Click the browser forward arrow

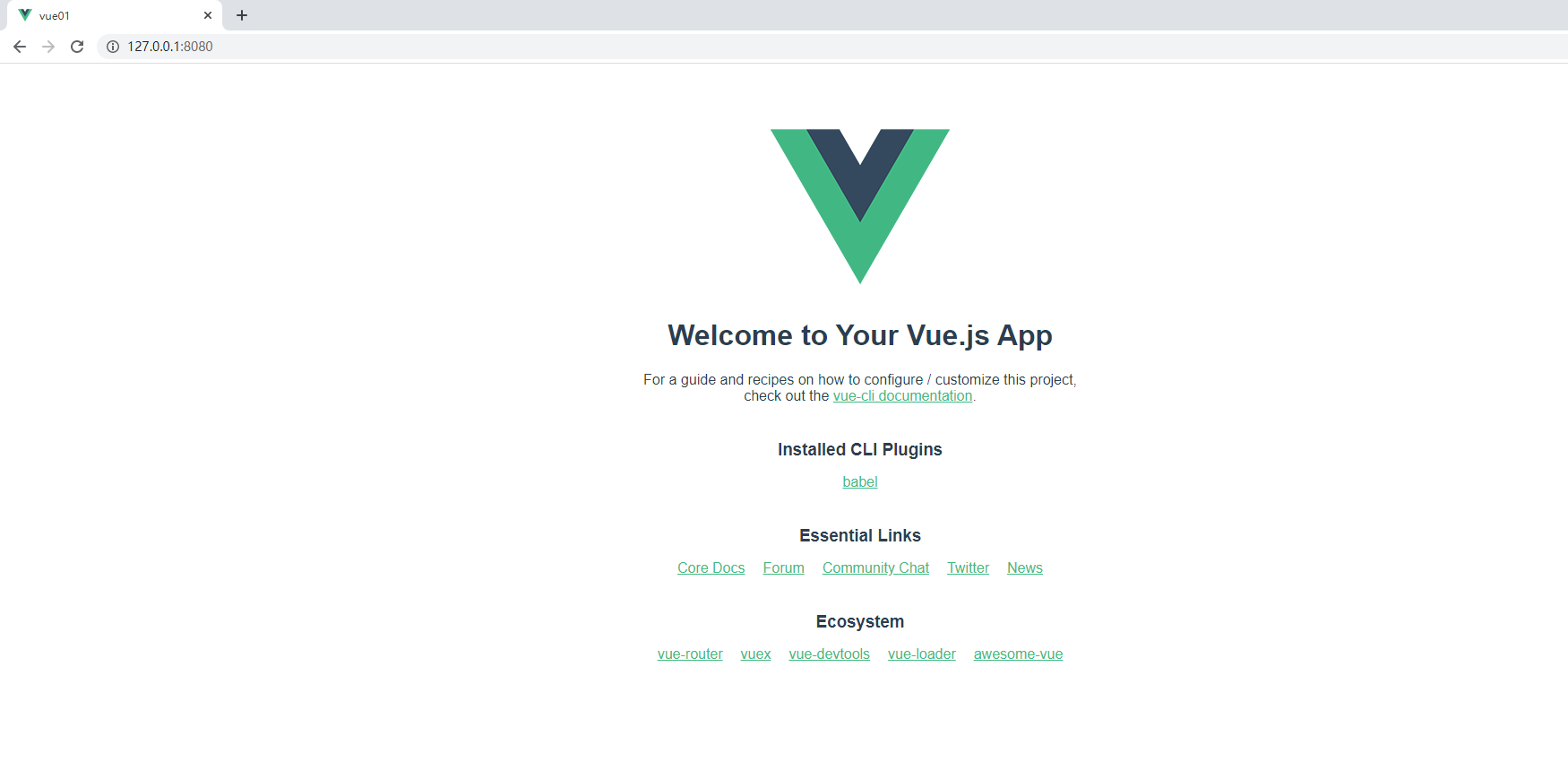click(x=48, y=47)
